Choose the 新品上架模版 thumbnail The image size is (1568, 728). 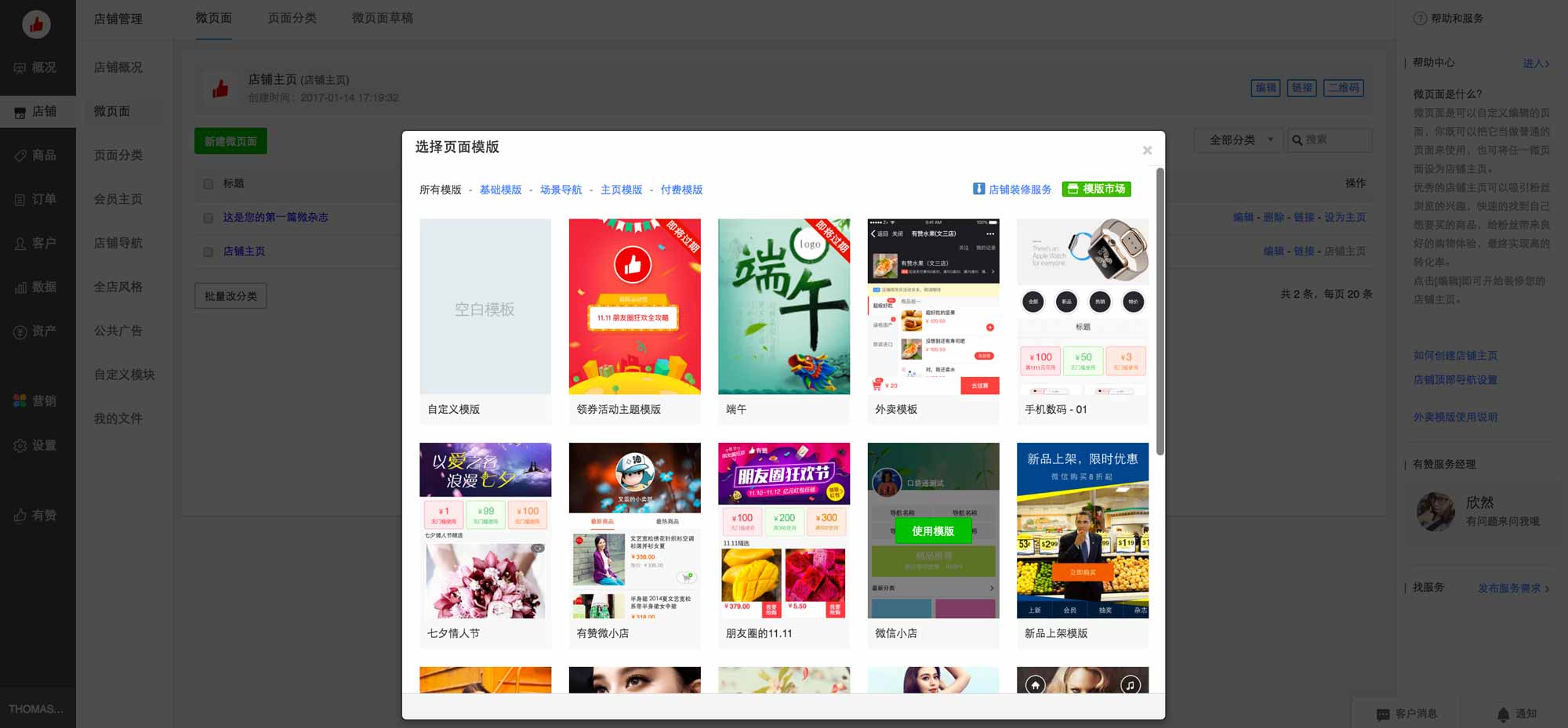[x=1083, y=531]
